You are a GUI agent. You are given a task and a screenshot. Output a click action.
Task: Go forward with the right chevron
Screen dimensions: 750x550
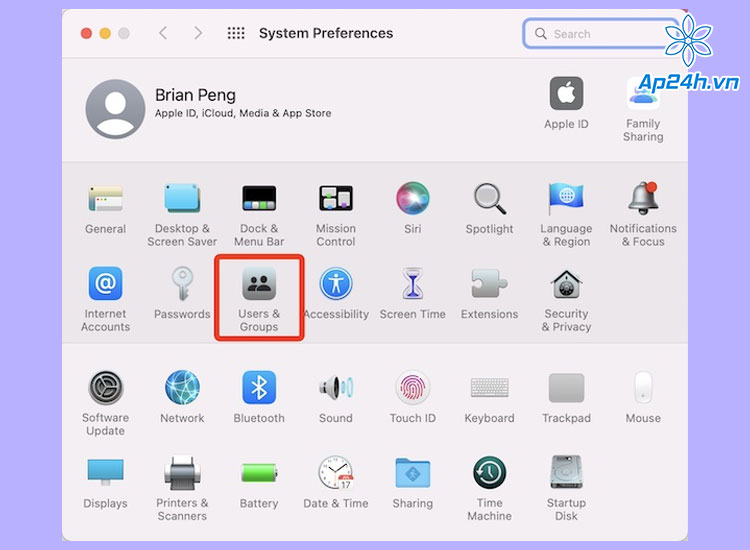(198, 33)
